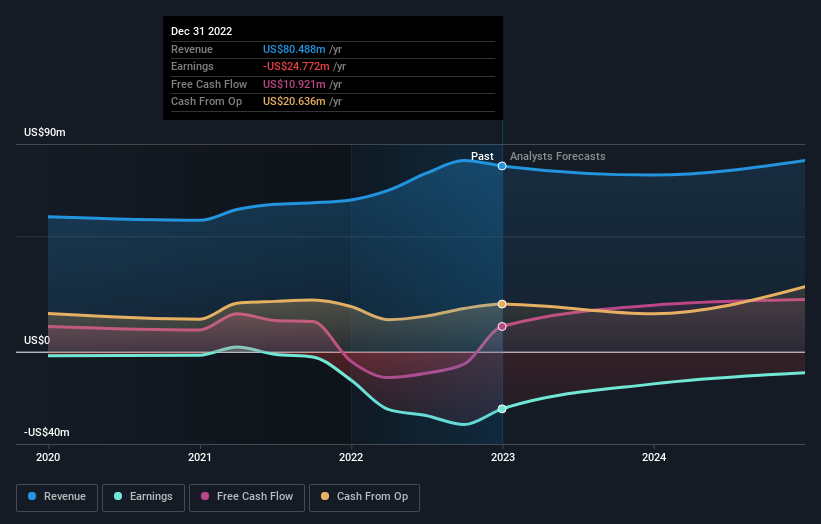Select the pink Free Cash Flow data point

coord(502,327)
